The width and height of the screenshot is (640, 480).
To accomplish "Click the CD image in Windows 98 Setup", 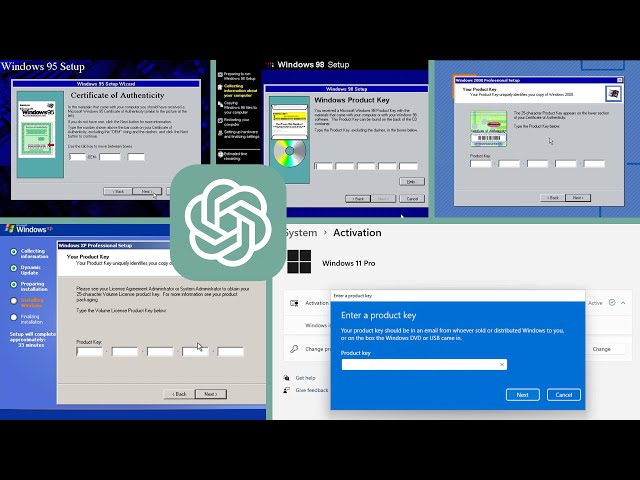I will point(289,153).
